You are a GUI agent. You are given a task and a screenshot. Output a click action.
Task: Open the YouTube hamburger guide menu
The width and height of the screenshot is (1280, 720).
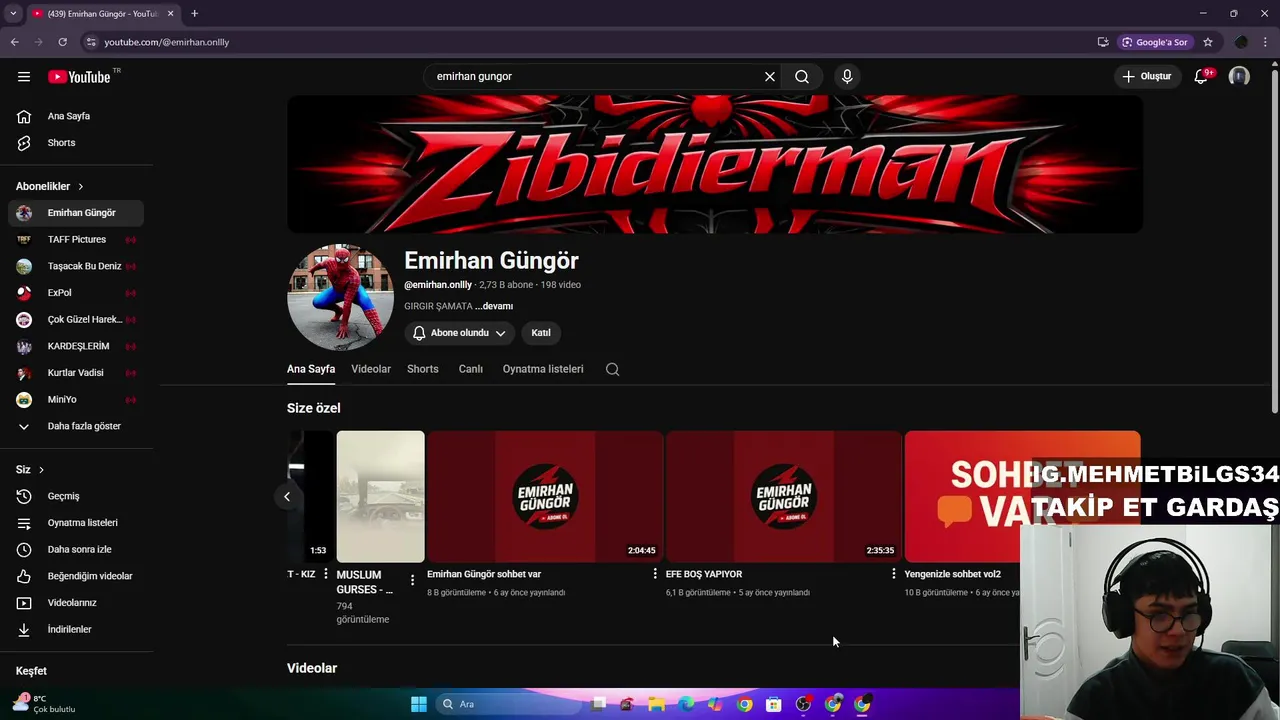24,77
